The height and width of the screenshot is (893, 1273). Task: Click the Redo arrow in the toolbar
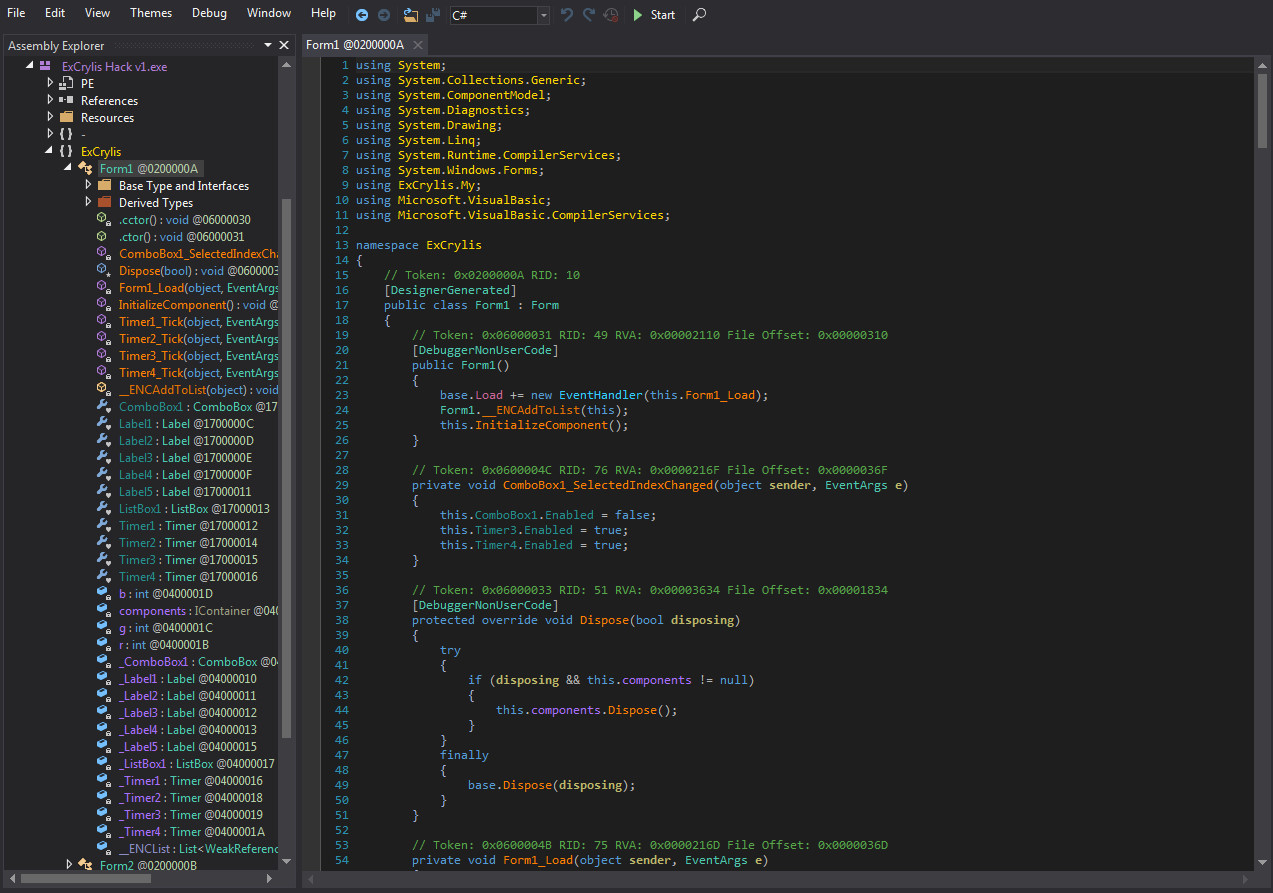tap(589, 15)
